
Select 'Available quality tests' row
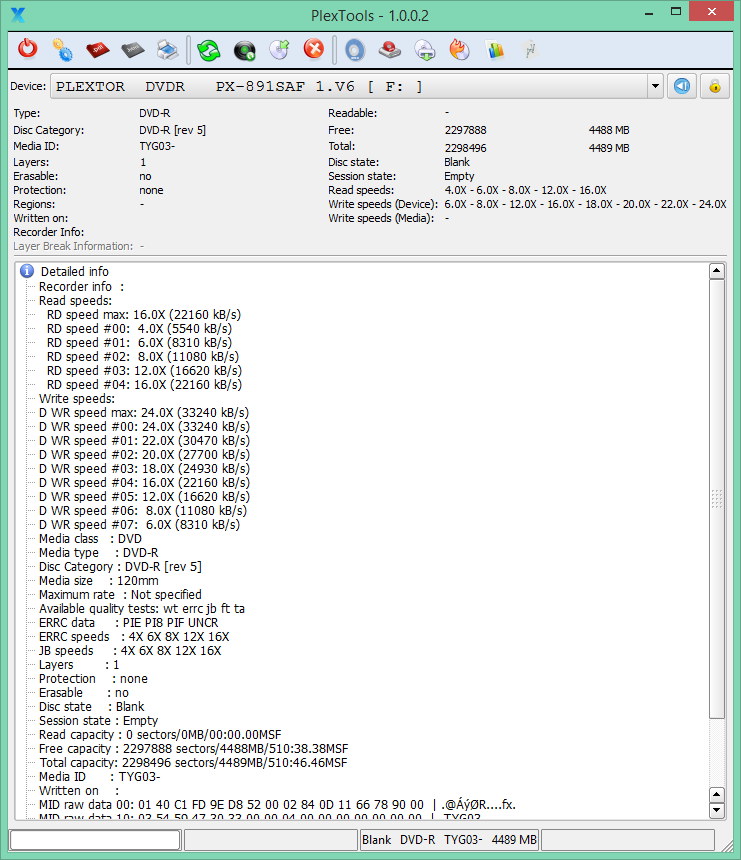coord(142,609)
